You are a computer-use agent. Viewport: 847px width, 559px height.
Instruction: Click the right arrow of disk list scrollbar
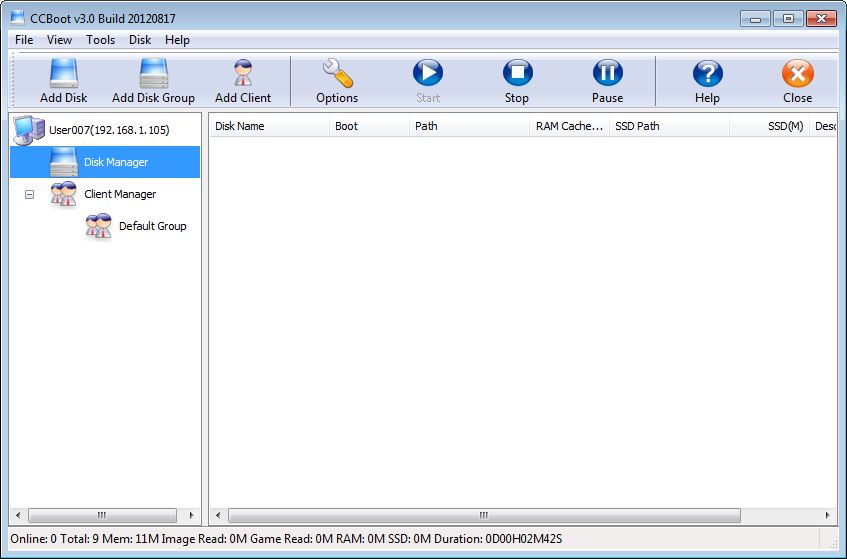click(828, 515)
